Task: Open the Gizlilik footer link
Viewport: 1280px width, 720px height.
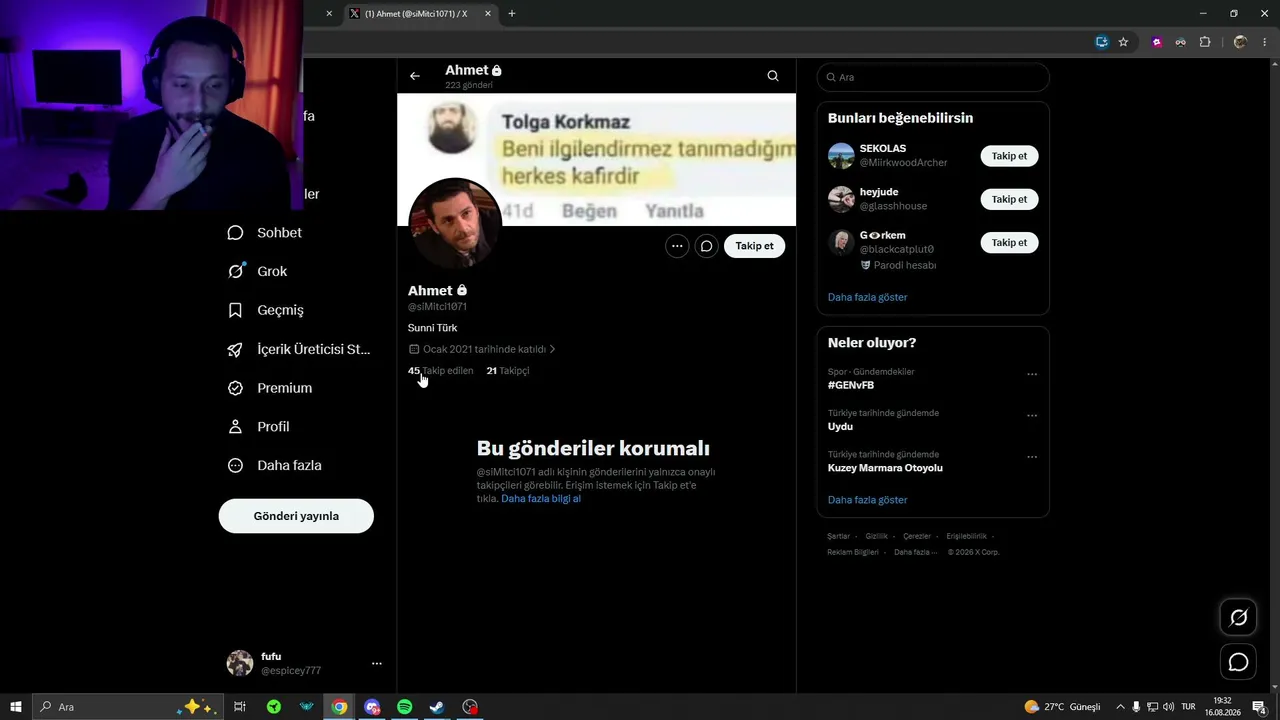Action: pos(877,537)
